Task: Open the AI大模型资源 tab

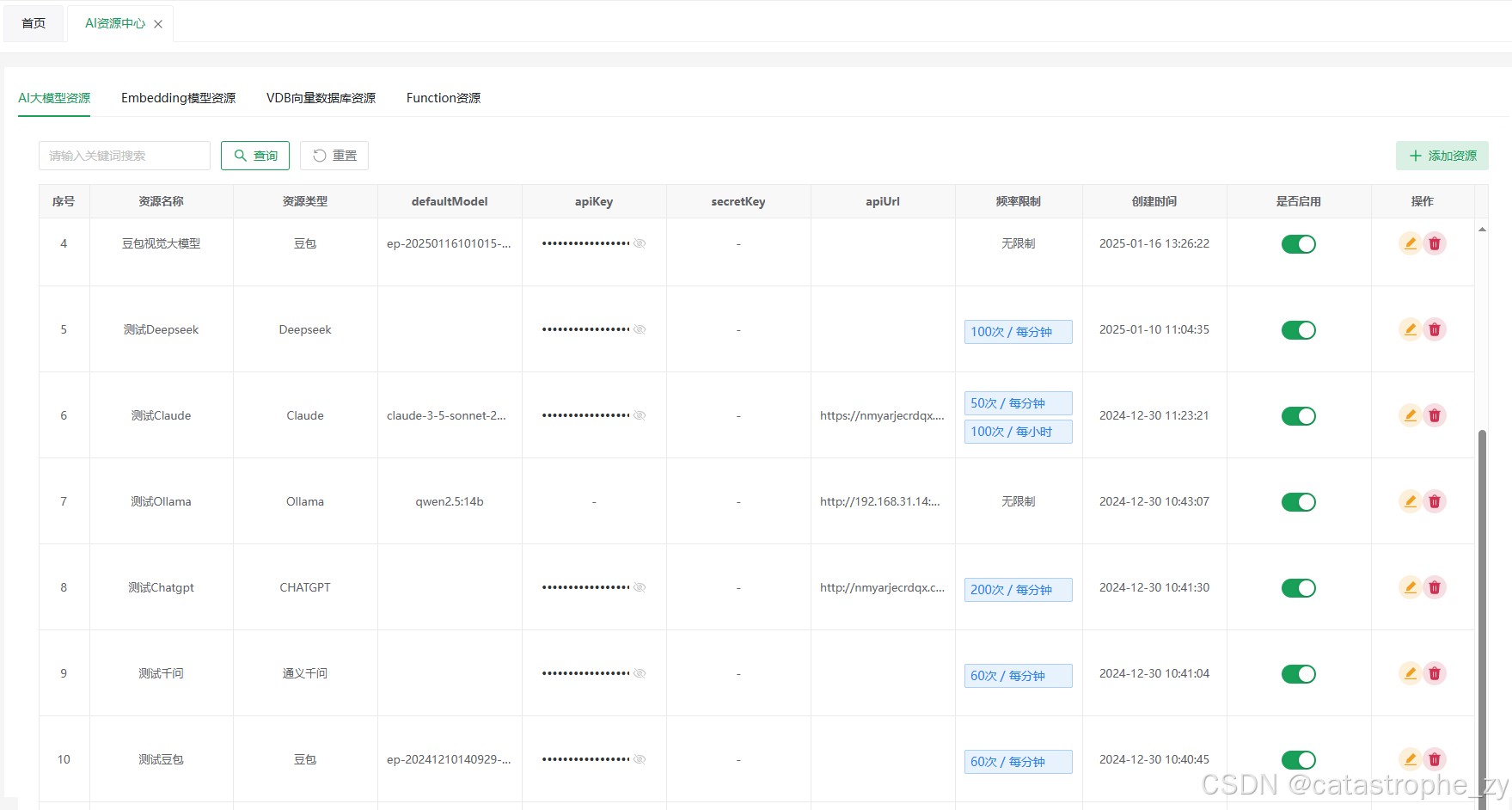Action: (x=54, y=98)
